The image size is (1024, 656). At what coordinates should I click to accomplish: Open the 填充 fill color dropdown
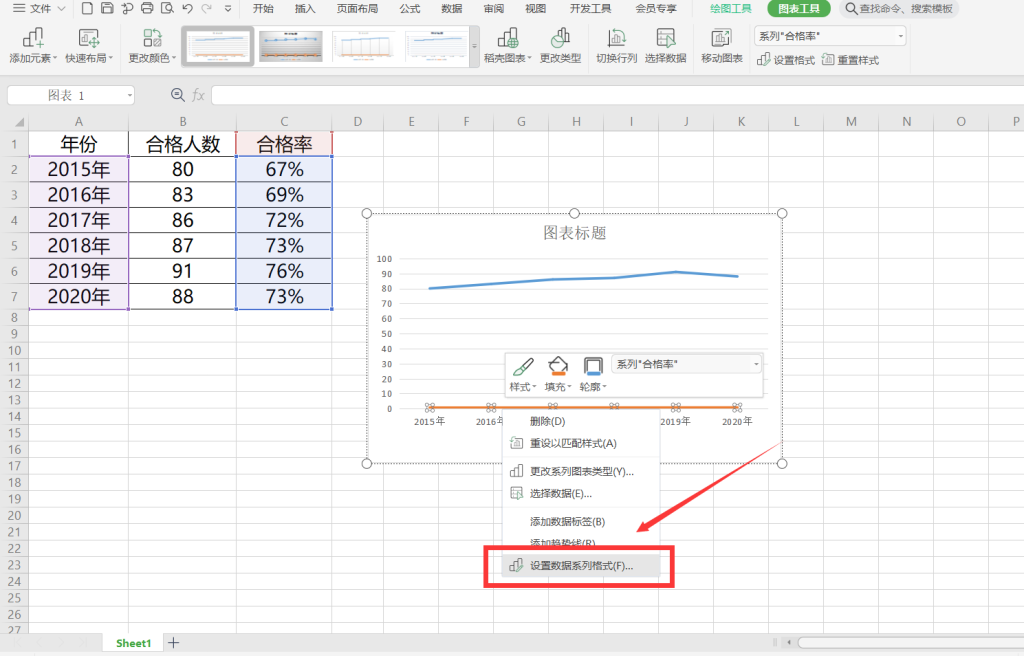[558, 374]
